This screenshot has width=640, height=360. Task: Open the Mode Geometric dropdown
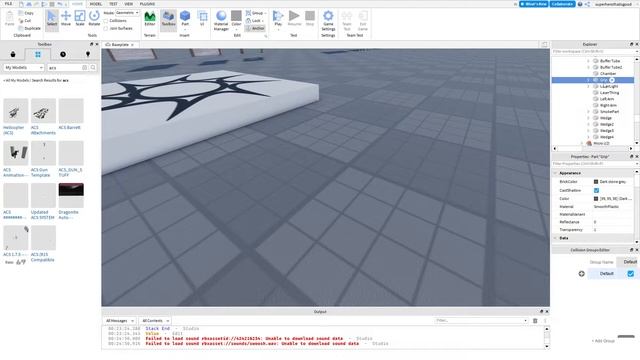[127, 13]
